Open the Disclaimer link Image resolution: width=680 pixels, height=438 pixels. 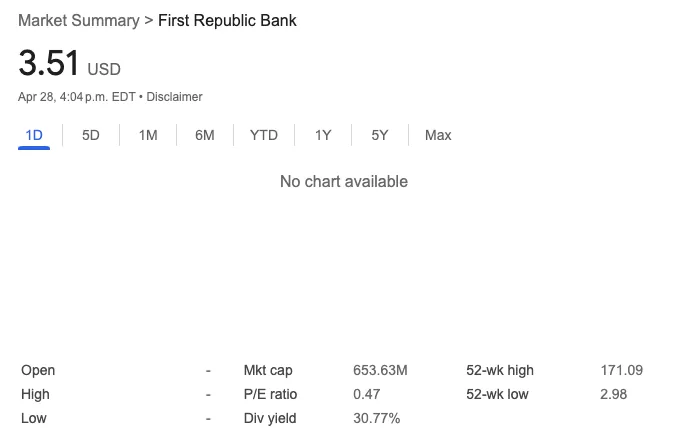(x=174, y=97)
